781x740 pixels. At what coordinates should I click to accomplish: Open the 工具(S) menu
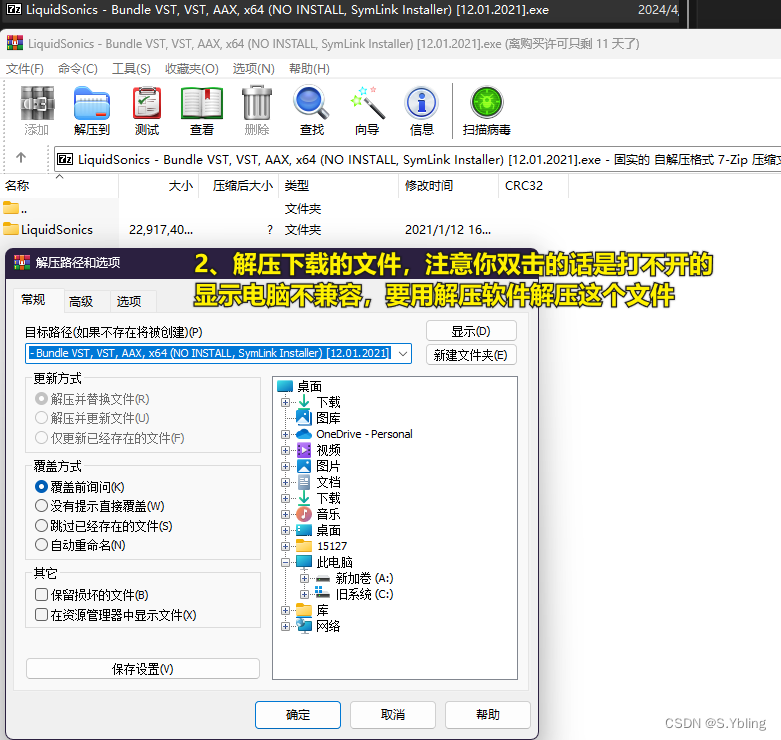[x=131, y=69]
